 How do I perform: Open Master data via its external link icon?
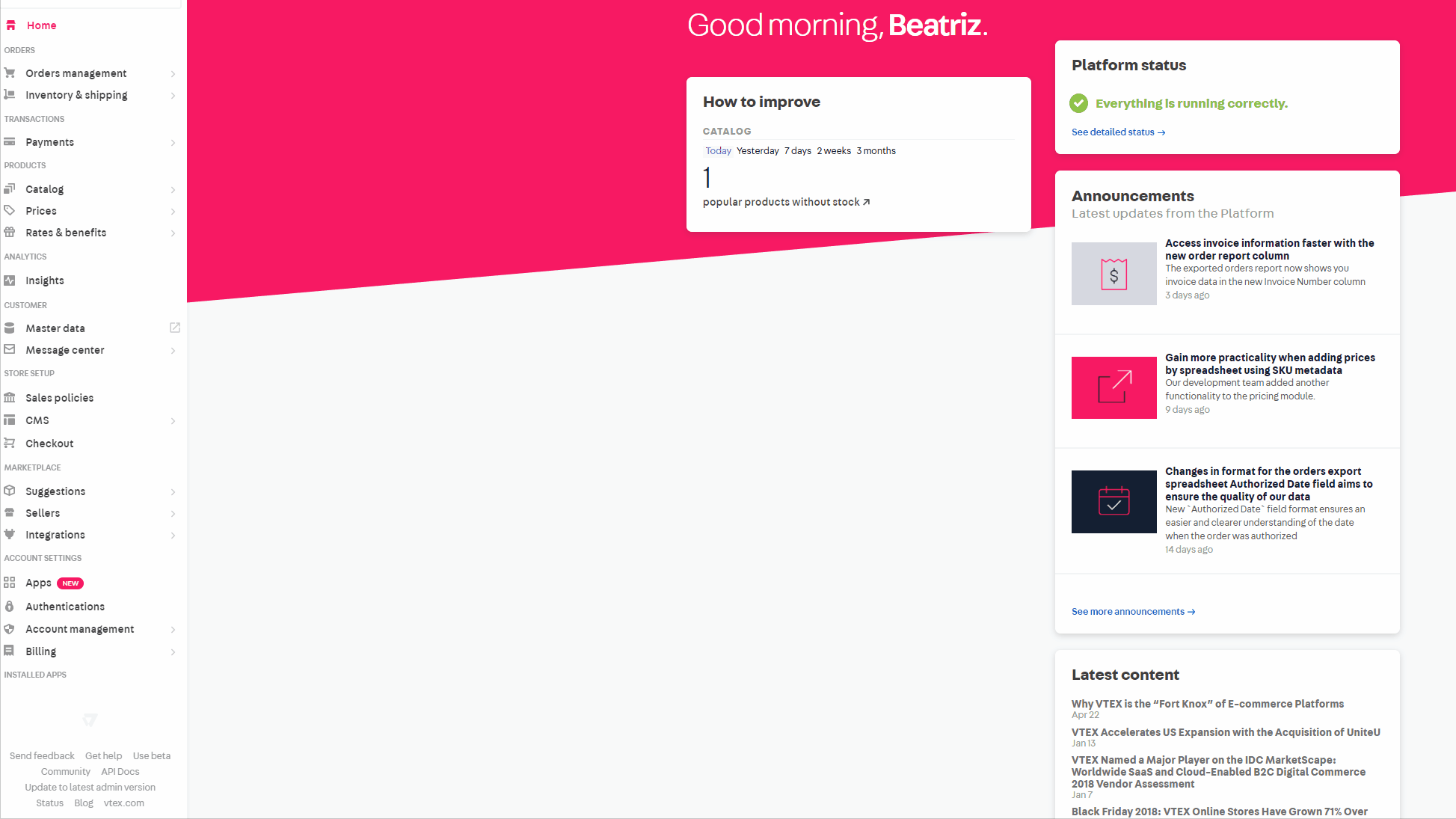[174, 328]
